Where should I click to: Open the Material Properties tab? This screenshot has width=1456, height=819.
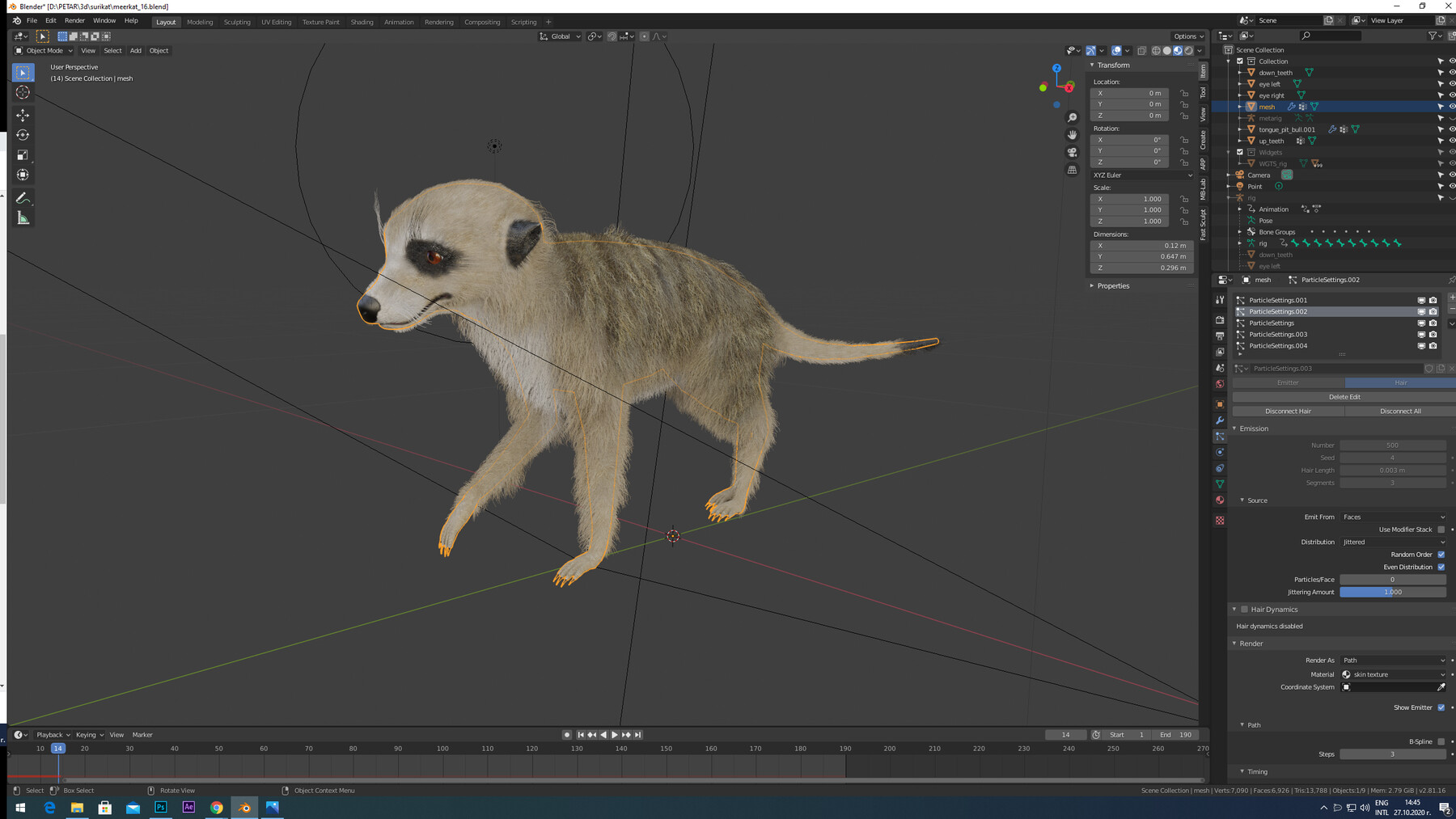(1220, 500)
